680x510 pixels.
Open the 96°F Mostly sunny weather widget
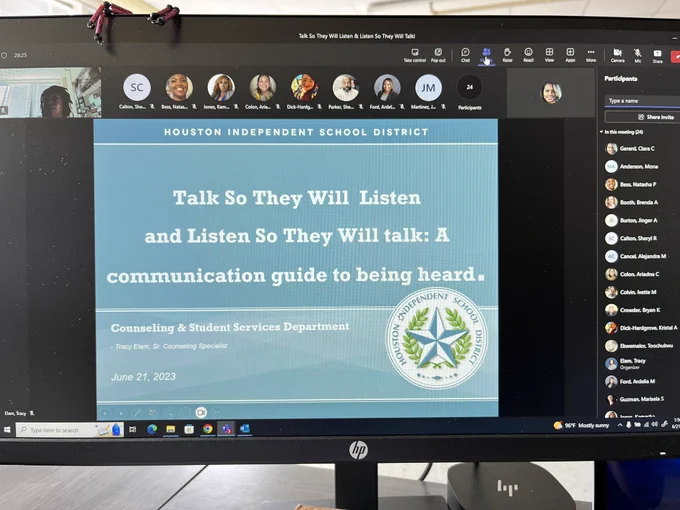pos(582,425)
